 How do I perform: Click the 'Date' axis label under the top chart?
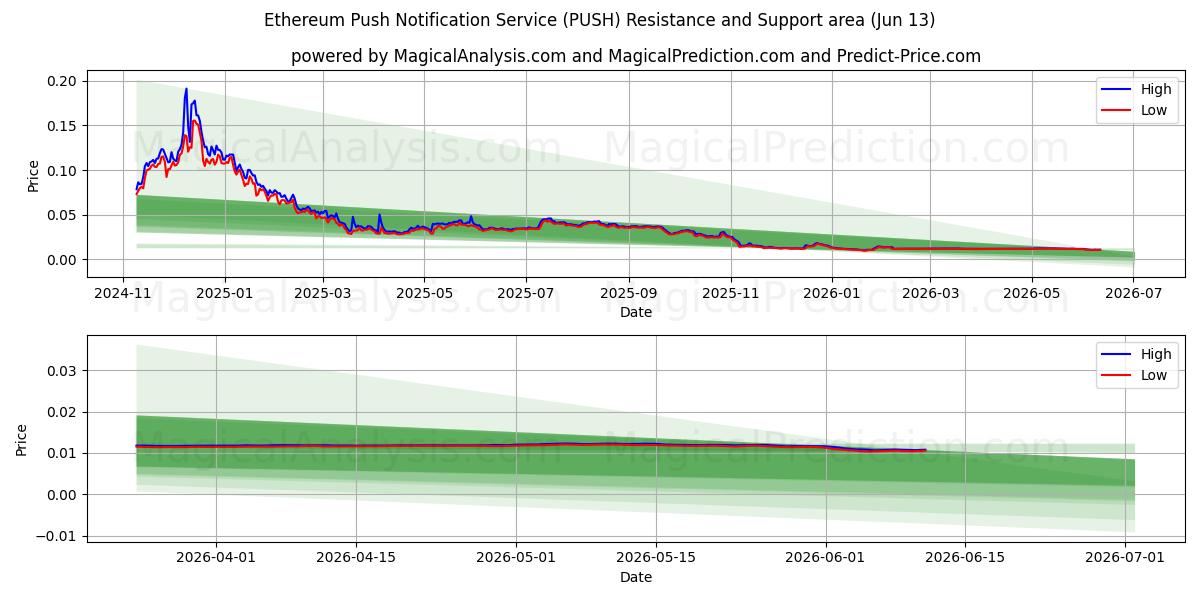pyautogui.click(x=636, y=313)
